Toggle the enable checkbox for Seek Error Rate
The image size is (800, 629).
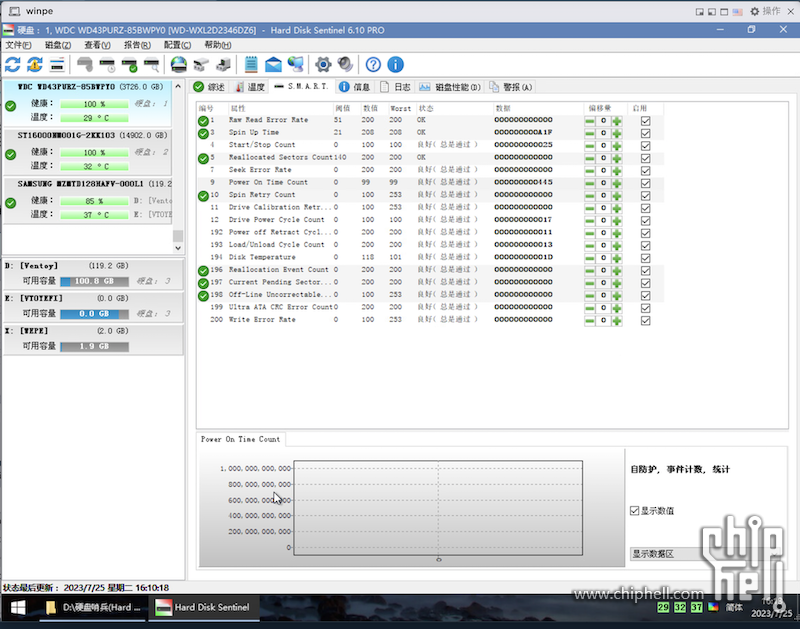click(x=645, y=171)
